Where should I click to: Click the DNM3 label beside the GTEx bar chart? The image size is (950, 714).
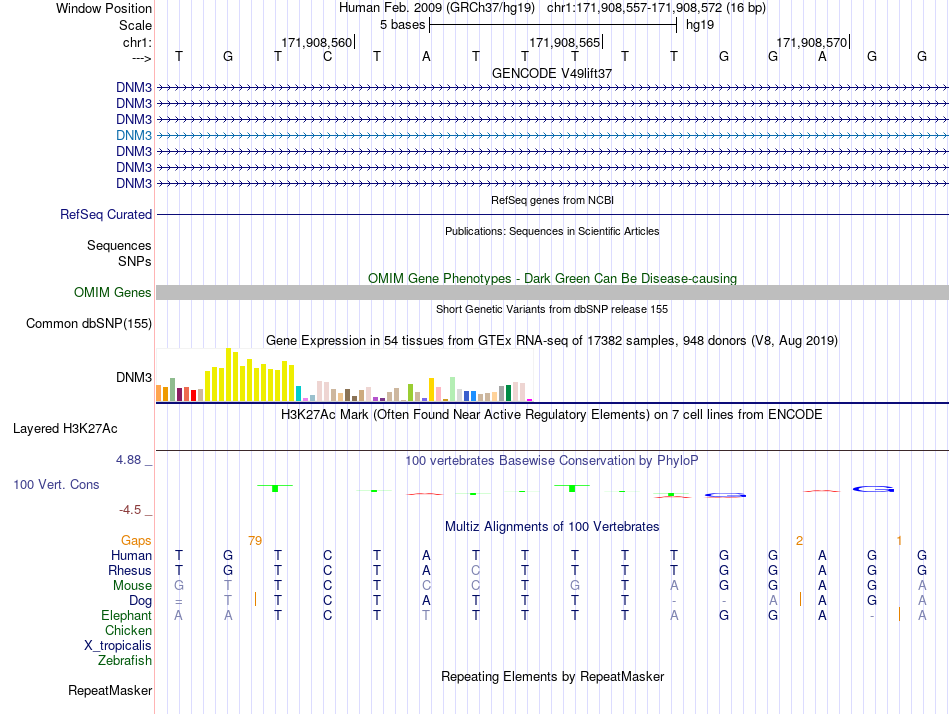coord(134,378)
